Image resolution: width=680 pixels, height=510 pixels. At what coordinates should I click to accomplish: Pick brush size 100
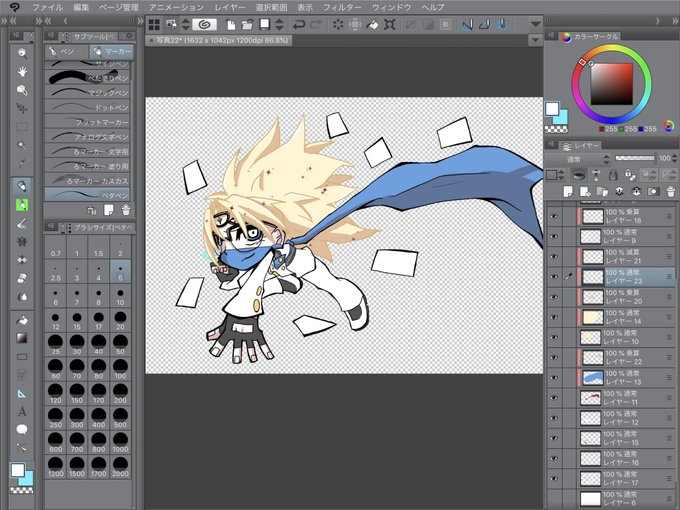(120, 369)
